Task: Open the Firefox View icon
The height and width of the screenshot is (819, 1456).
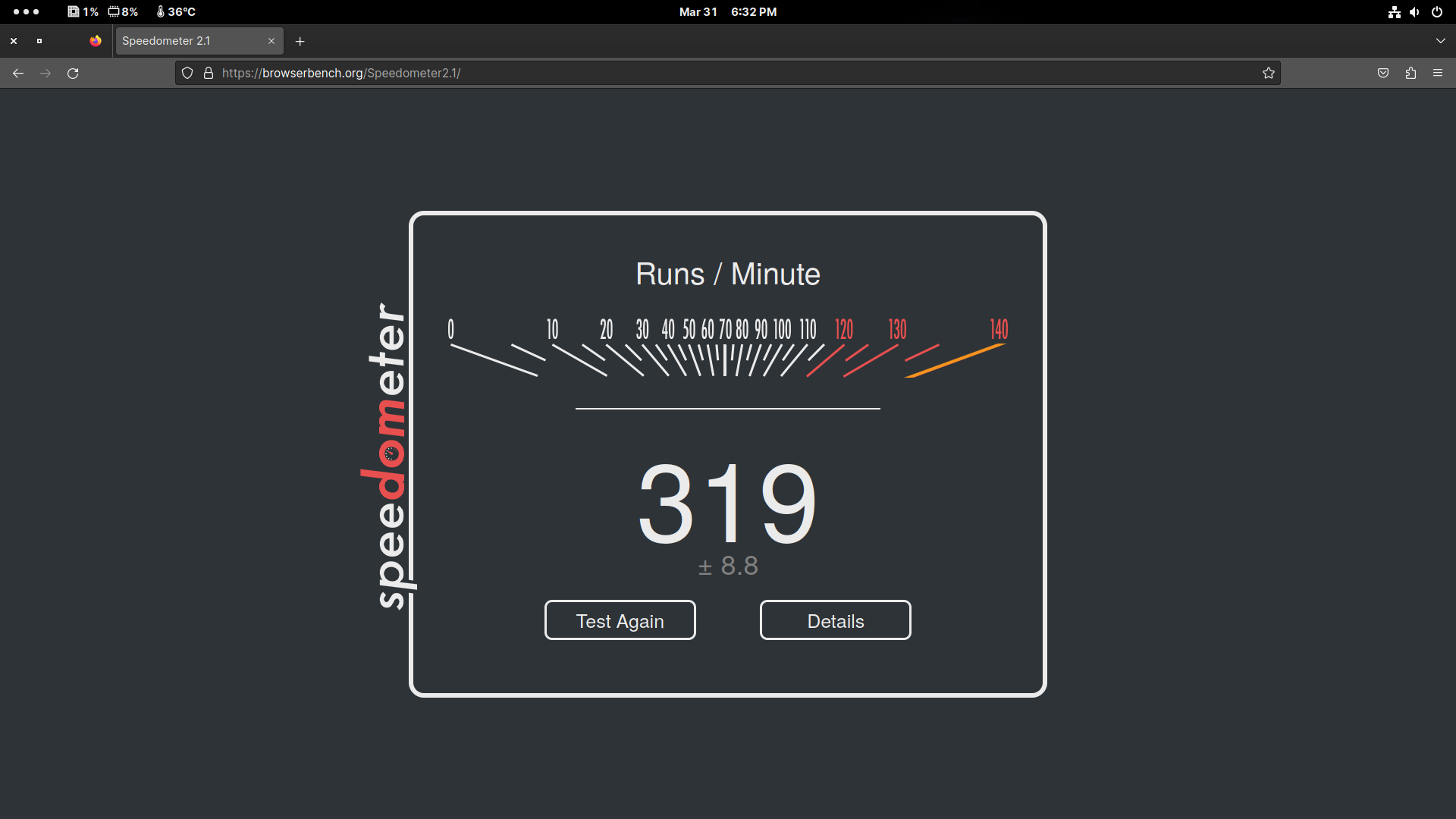Action: click(x=96, y=41)
